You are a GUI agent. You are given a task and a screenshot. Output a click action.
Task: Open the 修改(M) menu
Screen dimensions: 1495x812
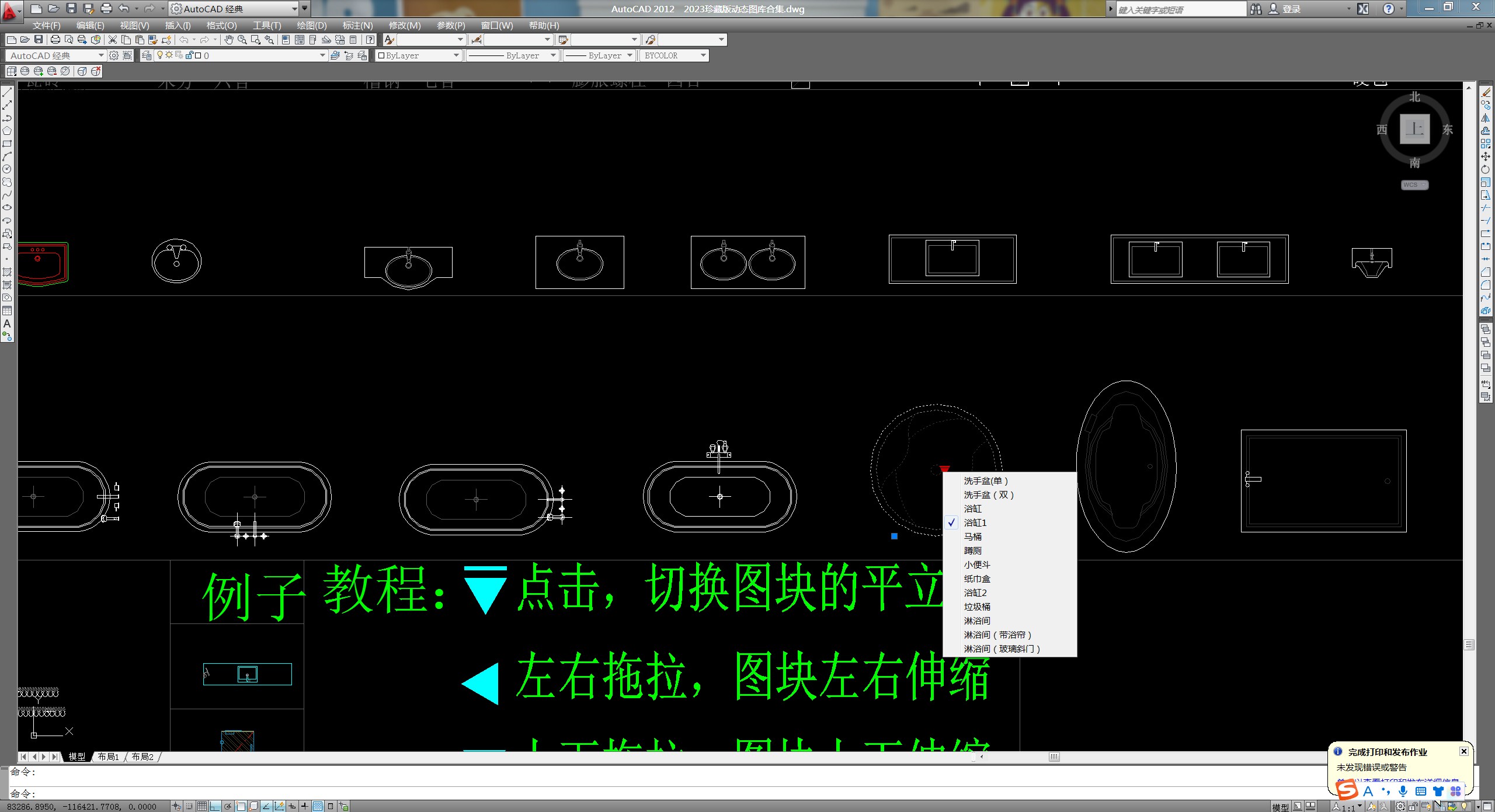[x=404, y=25]
